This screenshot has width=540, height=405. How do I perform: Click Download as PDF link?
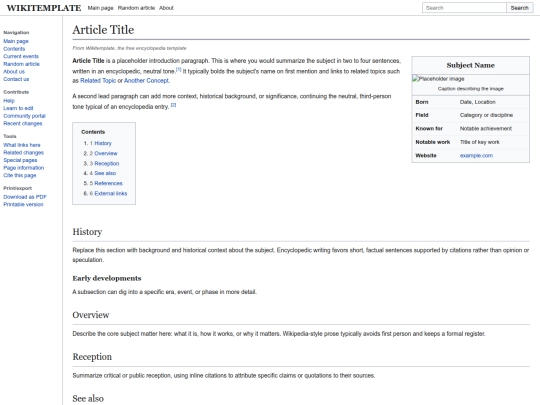25,197
